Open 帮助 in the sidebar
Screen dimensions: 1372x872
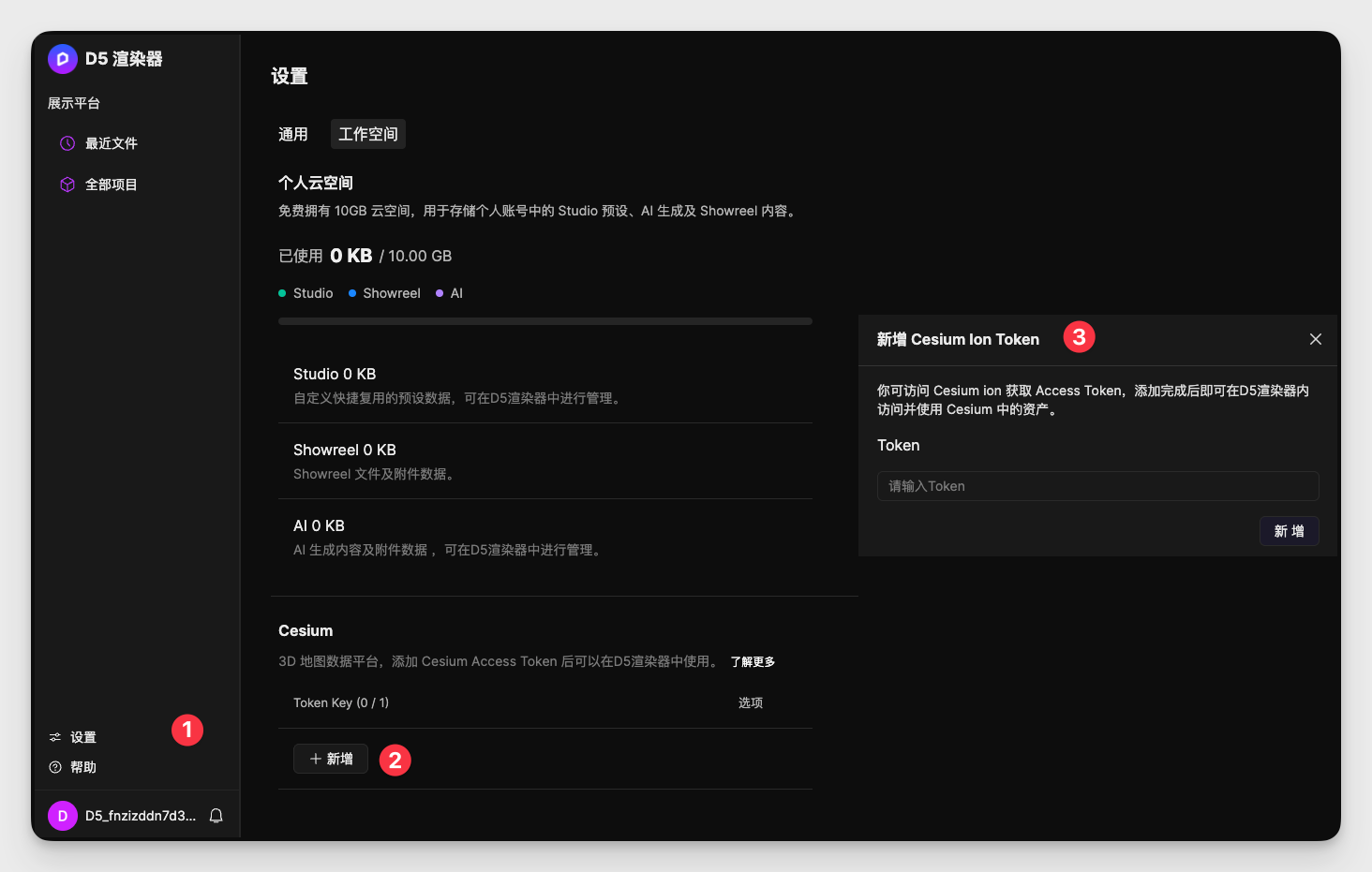coord(83,767)
